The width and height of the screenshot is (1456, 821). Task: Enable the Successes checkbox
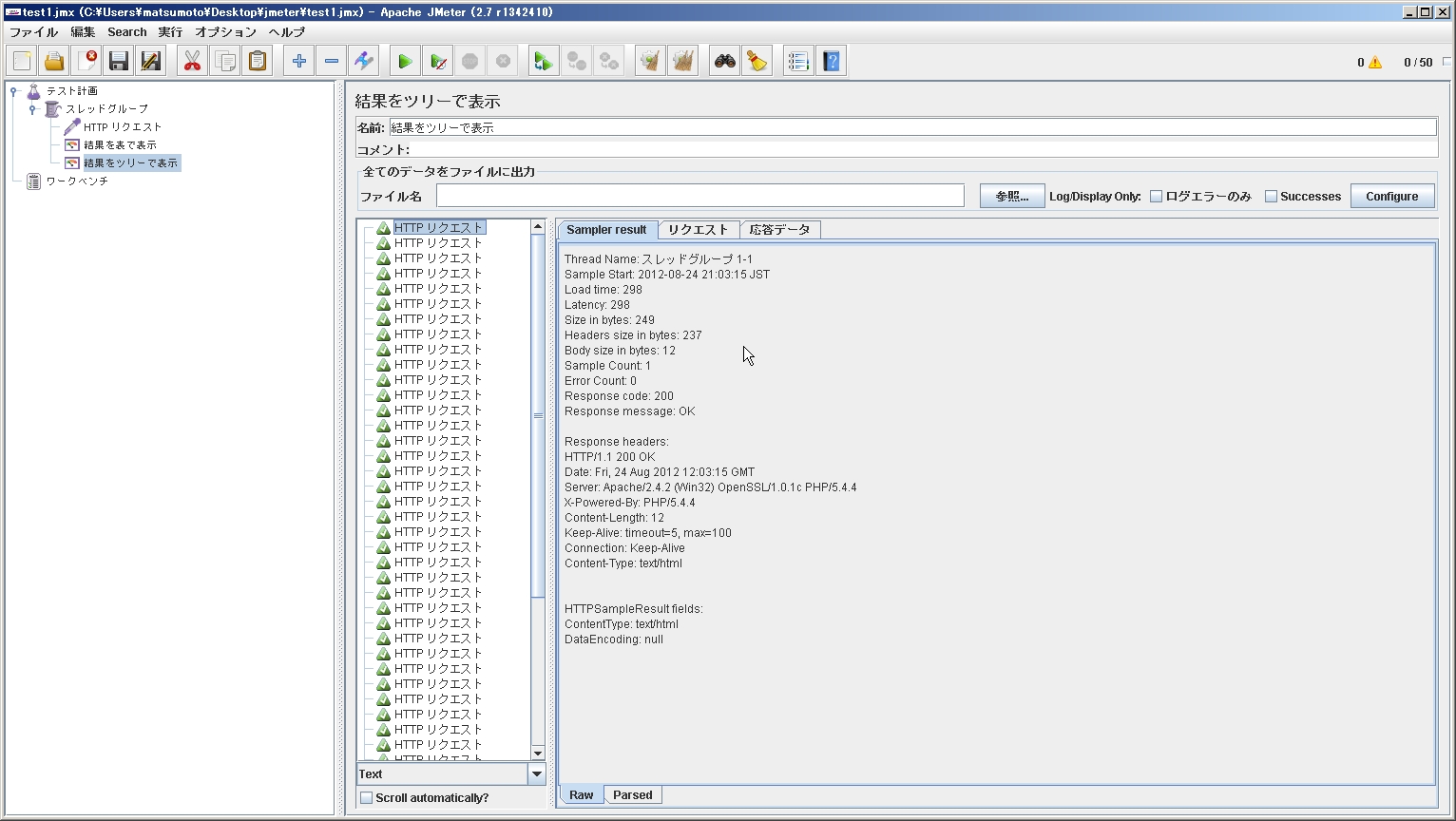point(1271,197)
